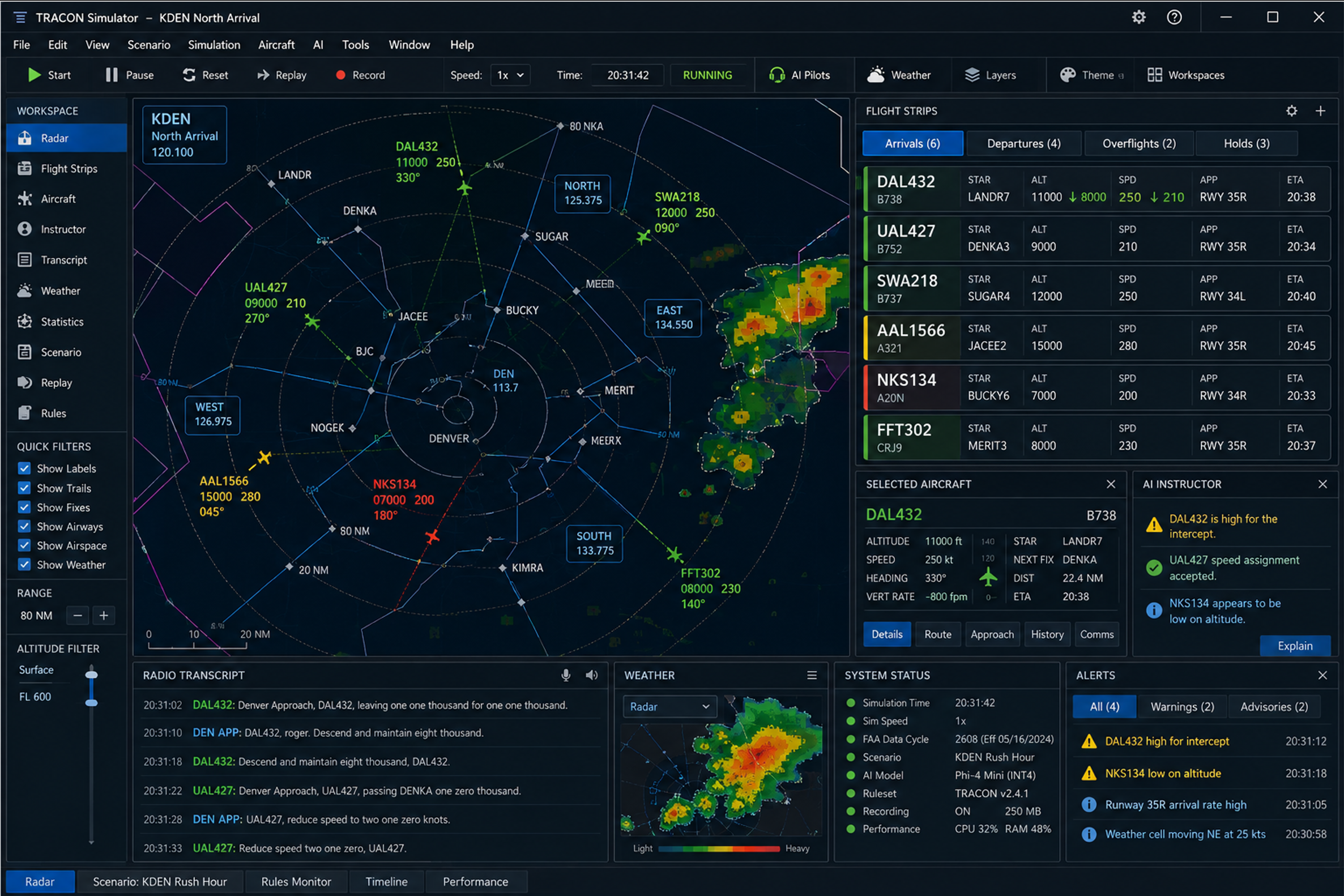Open the Layers toolbar button
Viewport: 1344px width, 896px height.
(x=990, y=75)
